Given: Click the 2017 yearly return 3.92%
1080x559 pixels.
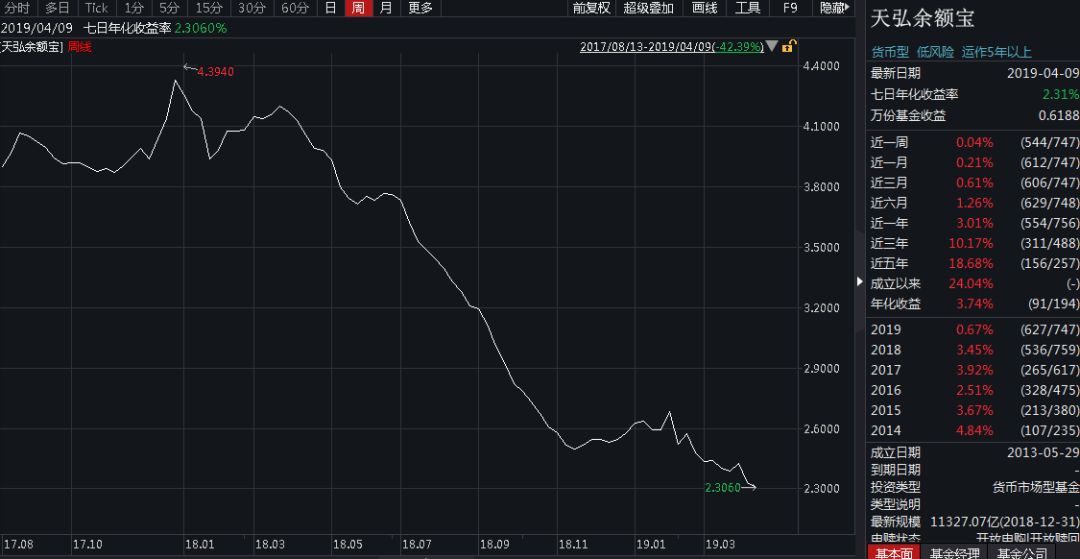Looking at the screenshot, I should click(x=974, y=370).
